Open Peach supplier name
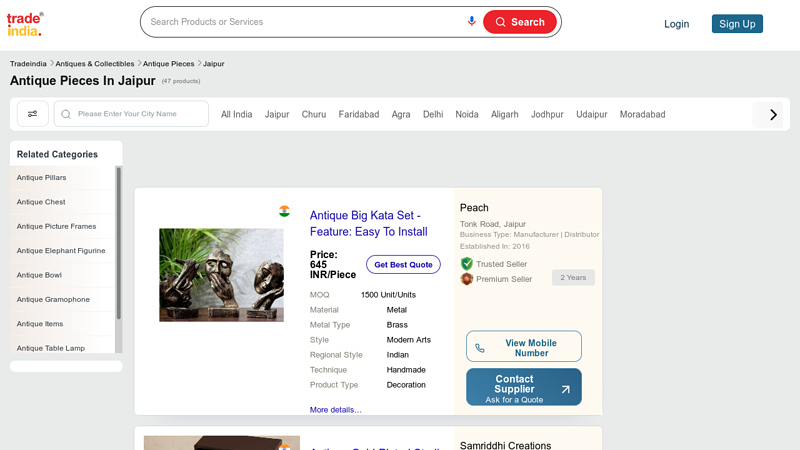800x450 pixels. pyautogui.click(x=474, y=208)
